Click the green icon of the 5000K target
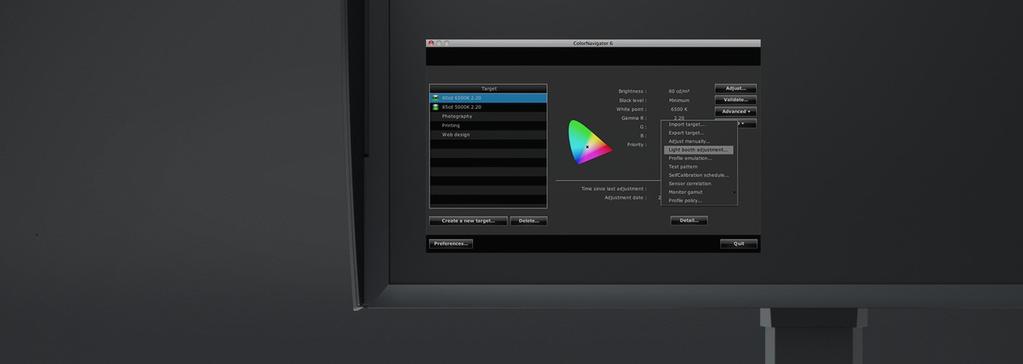 click(435, 107)
